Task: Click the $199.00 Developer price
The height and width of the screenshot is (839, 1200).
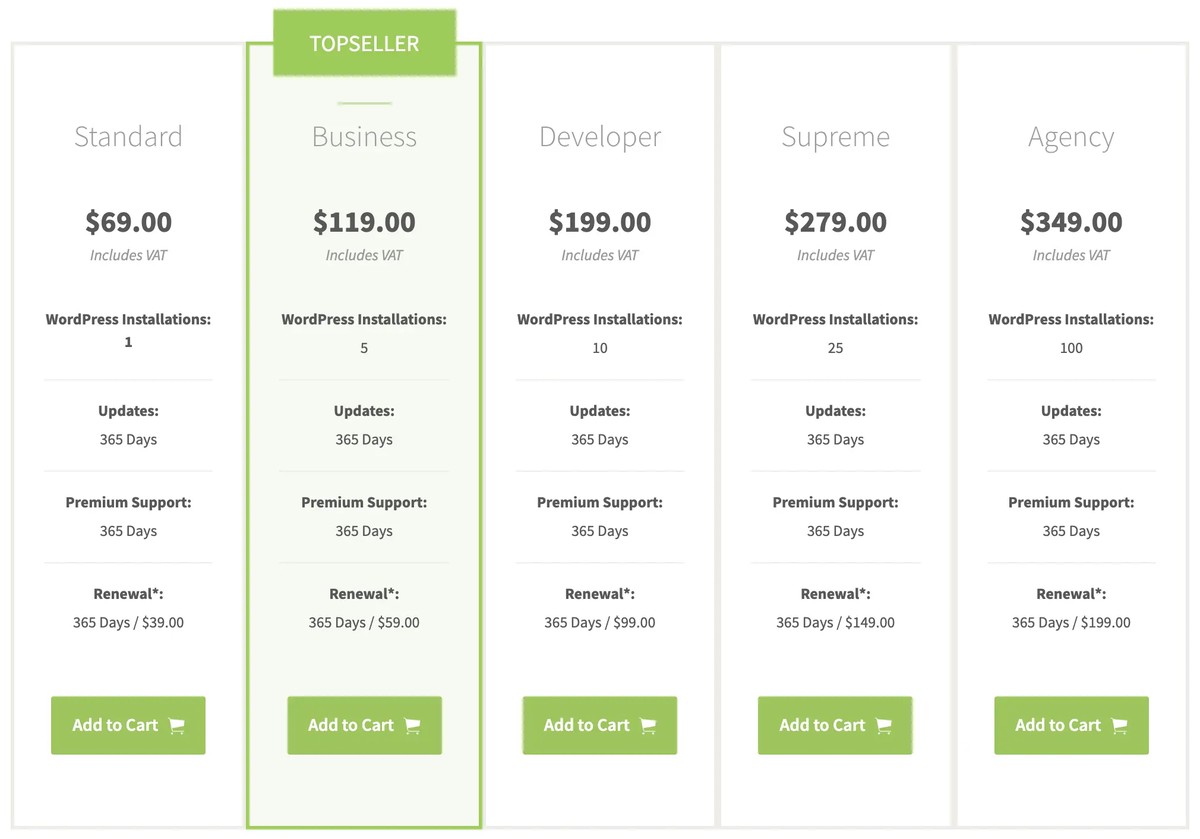Action: [x=600, y=222]
